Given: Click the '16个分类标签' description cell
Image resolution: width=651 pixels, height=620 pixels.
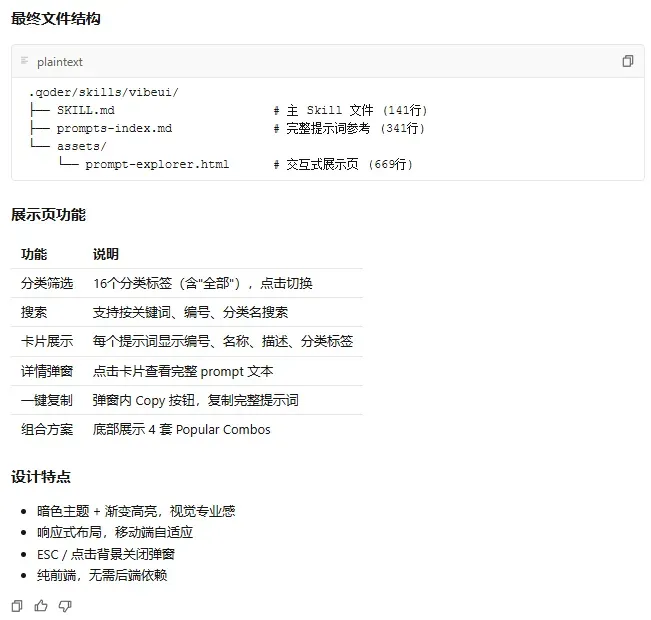Looking at the screenshot, I should click(203, 283).
